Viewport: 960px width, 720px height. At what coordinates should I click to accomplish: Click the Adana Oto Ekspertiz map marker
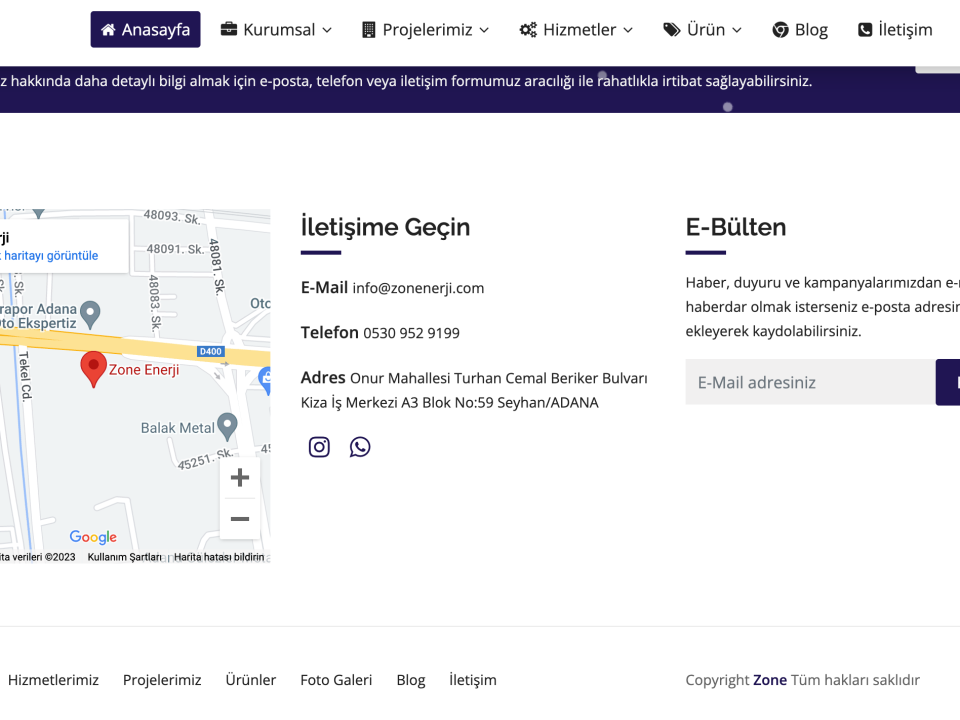point(91,315)
